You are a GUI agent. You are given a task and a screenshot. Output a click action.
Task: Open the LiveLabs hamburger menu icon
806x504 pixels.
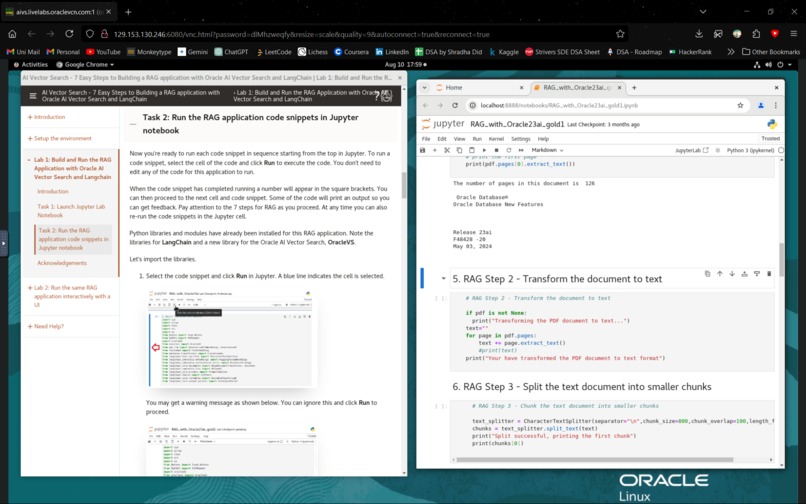pyautogui.click(x=33, y=96)
